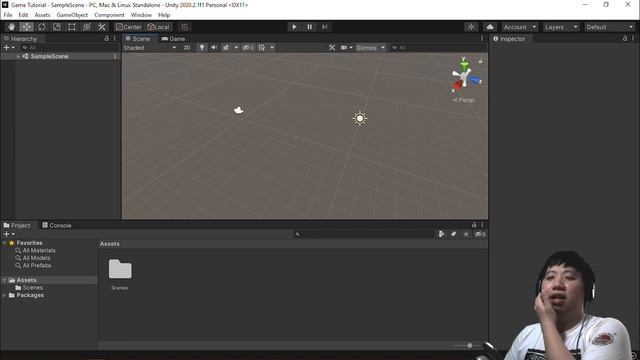Select the Rotate tool
This screenshot has height=360, width=640.
[x=42, y=27]
